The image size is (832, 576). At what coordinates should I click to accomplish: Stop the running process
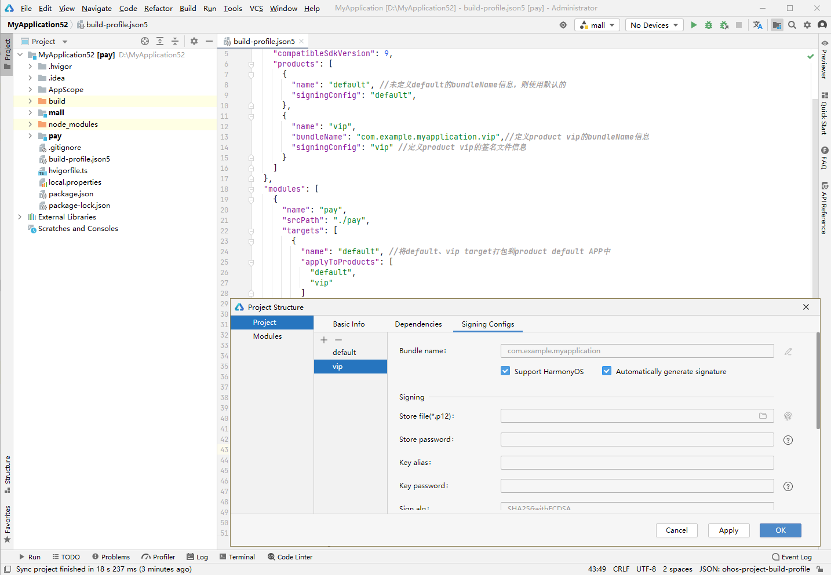tap(739, 25)
